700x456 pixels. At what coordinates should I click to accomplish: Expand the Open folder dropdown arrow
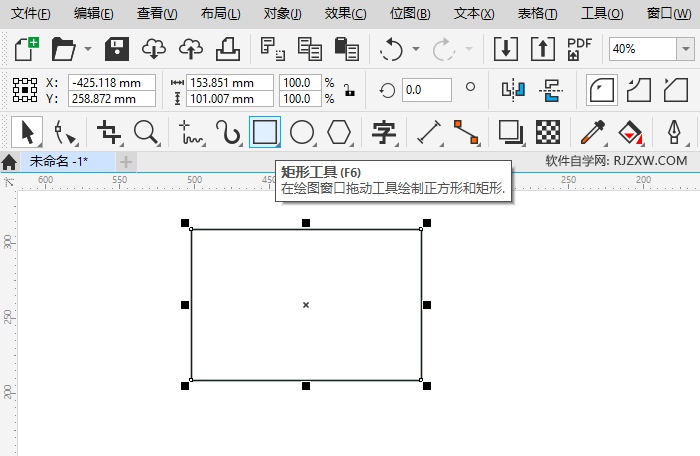coord(88,49)
